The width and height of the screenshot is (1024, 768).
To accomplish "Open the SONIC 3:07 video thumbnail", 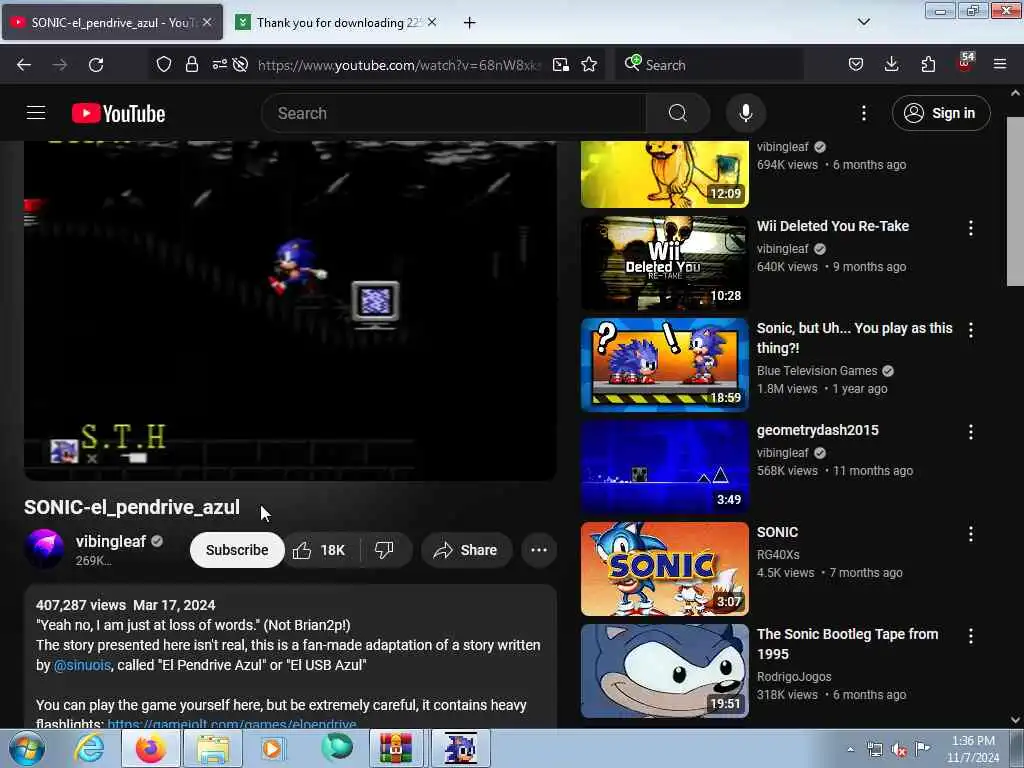I will [665, 568].
